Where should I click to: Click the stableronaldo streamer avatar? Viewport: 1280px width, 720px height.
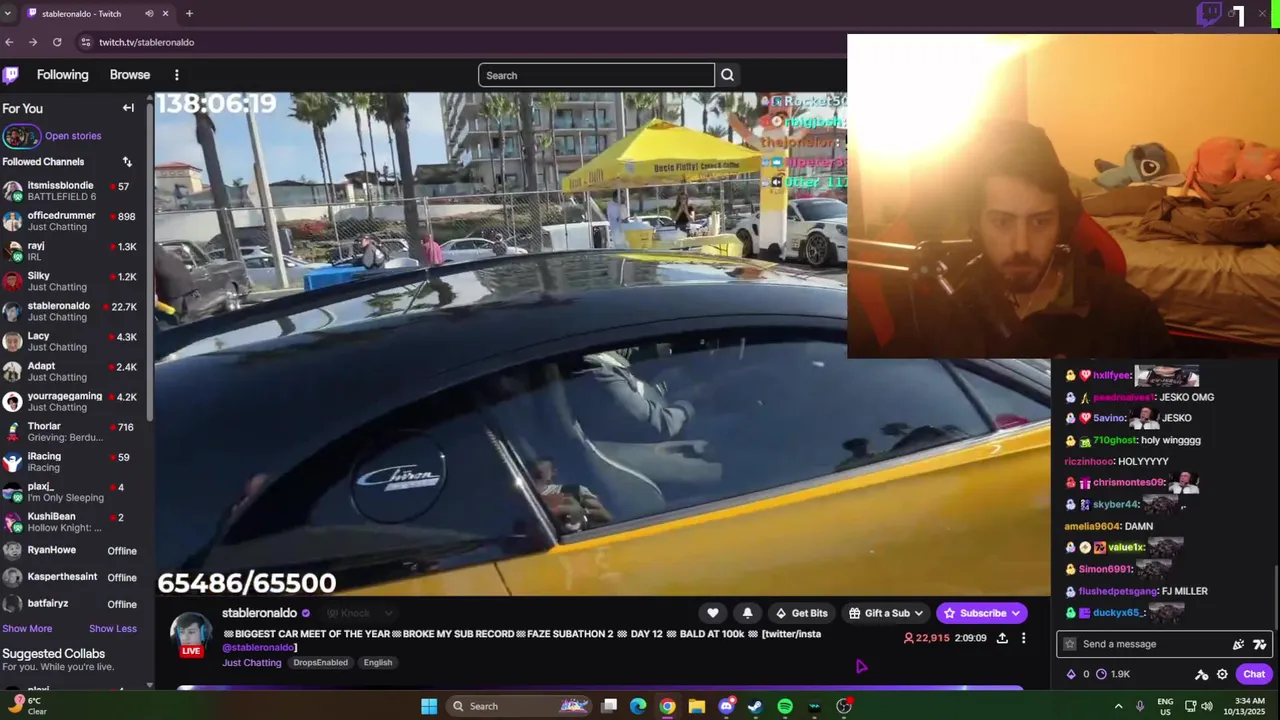click(191, 634)
